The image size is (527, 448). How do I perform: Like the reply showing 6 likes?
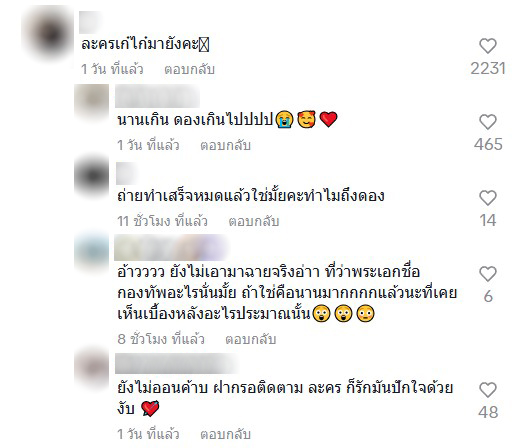[488, 274]
